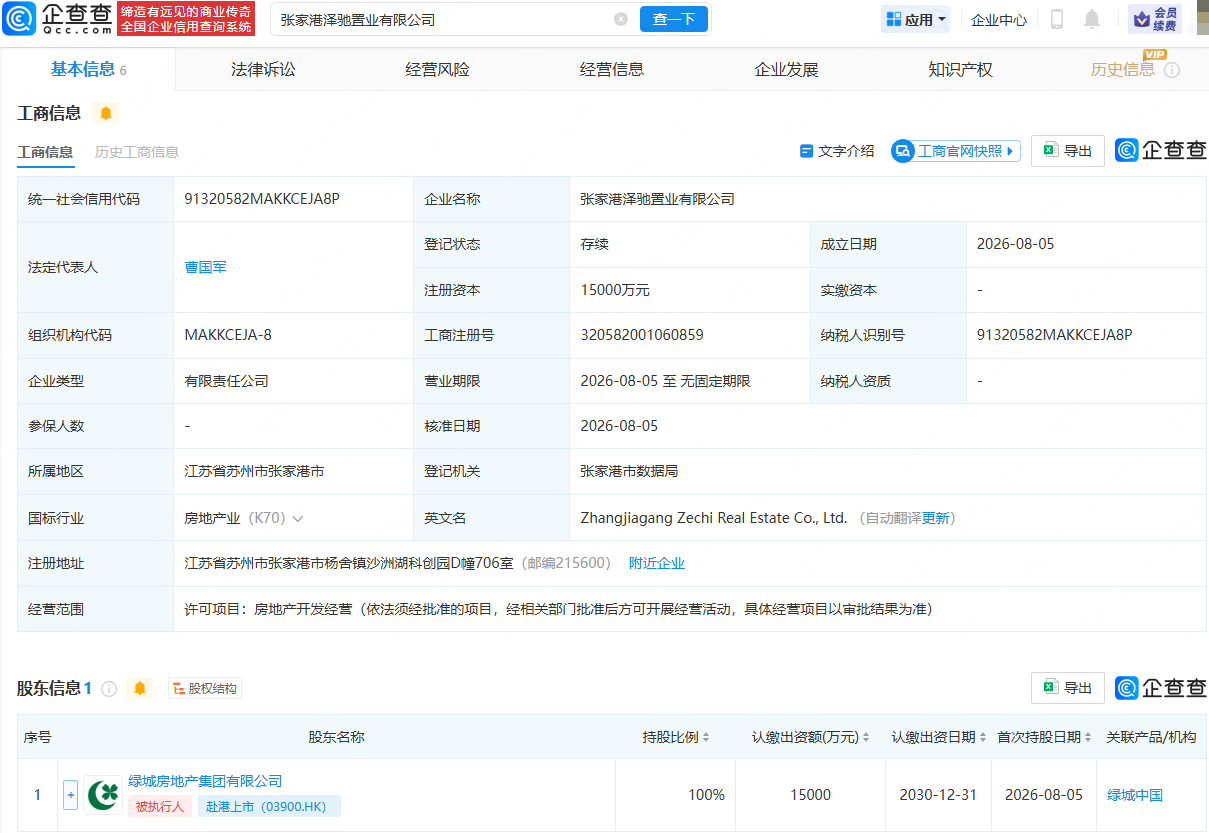
Task: Click the info icon beside 股东信息
Action: point(109,689)
